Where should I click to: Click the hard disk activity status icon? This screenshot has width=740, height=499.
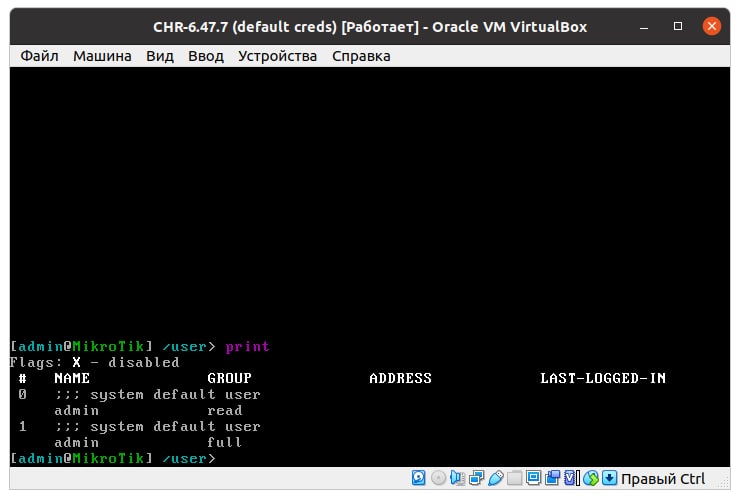(x=419, y=478)
